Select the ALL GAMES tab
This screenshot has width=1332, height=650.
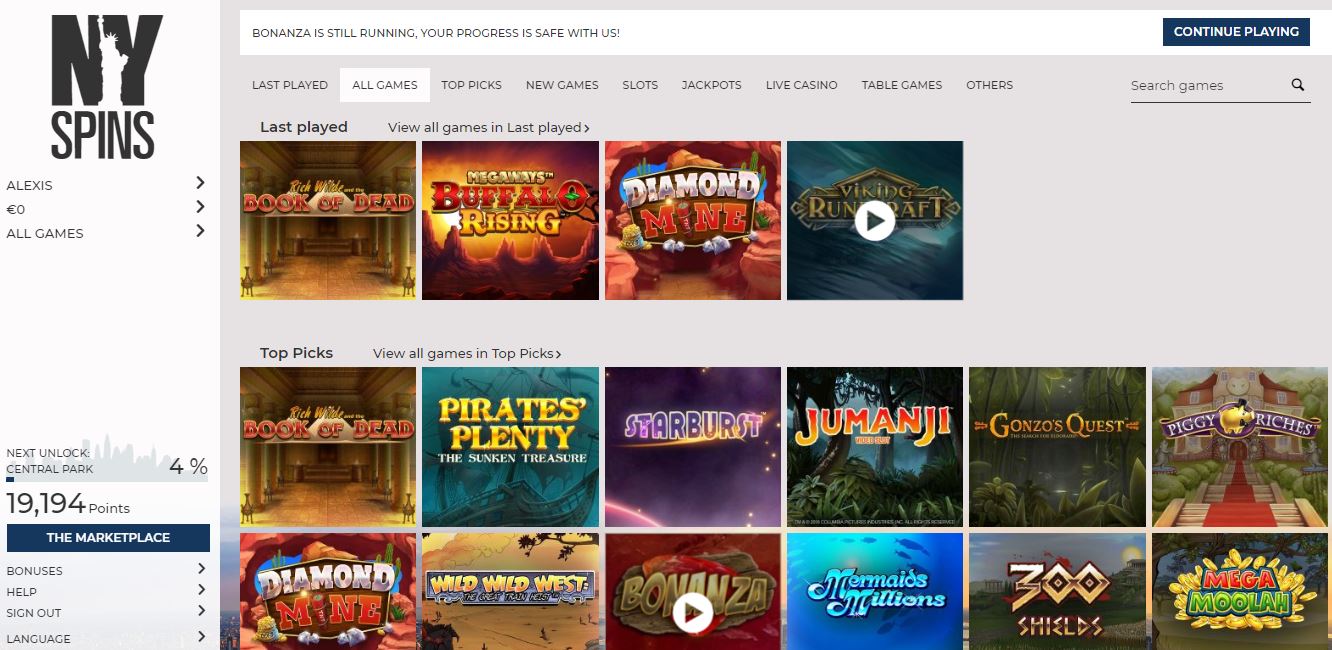385,85
